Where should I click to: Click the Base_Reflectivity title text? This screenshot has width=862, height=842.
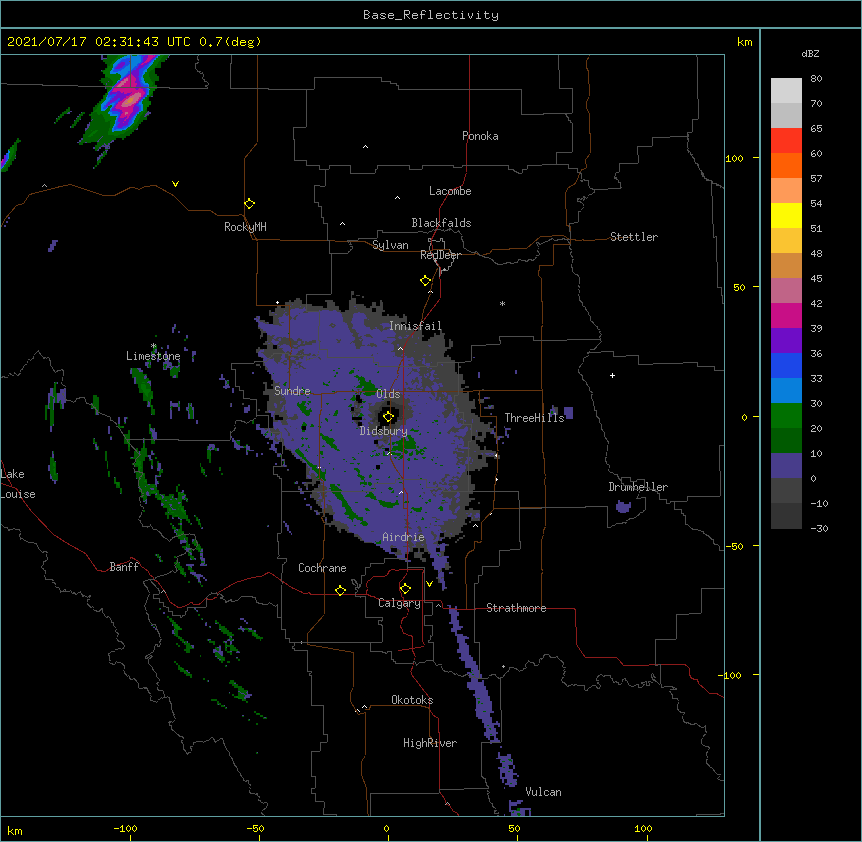pos(431,15)
